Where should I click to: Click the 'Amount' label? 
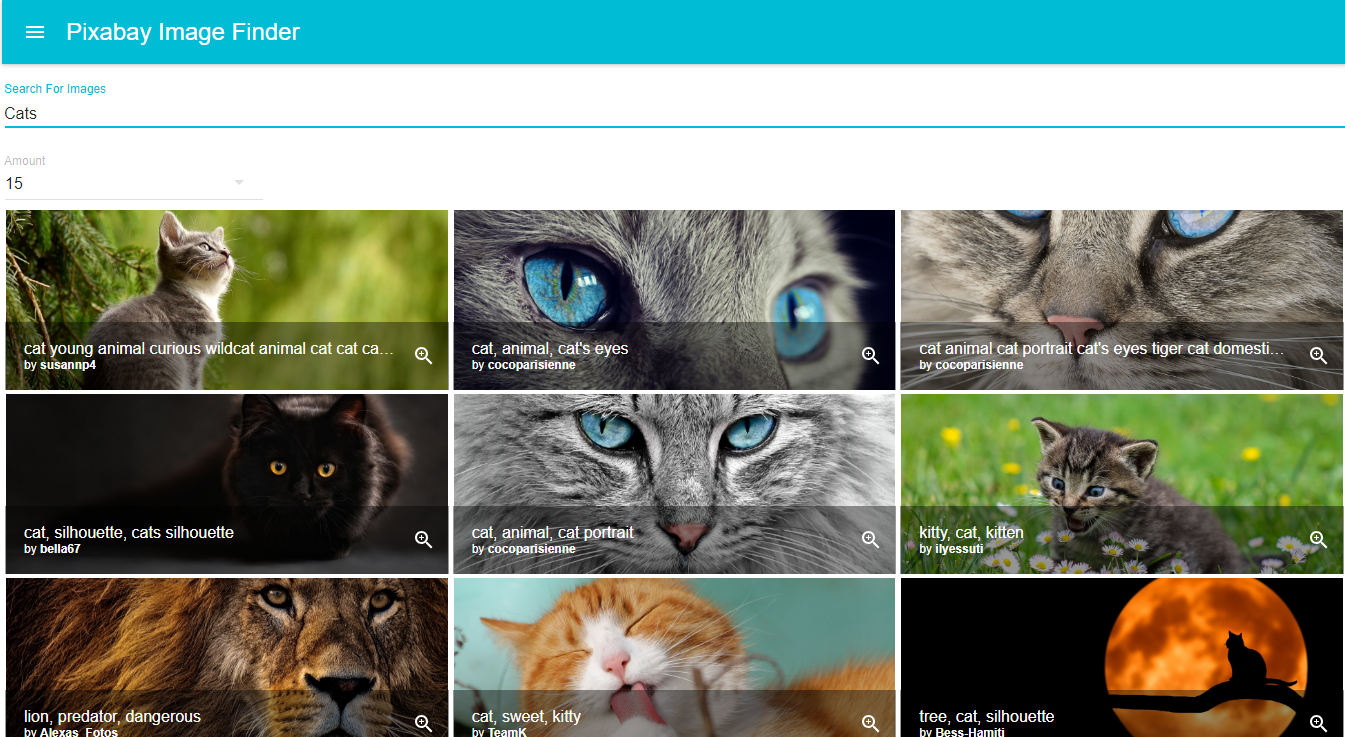pyautogui.click(x=25, y=161)
